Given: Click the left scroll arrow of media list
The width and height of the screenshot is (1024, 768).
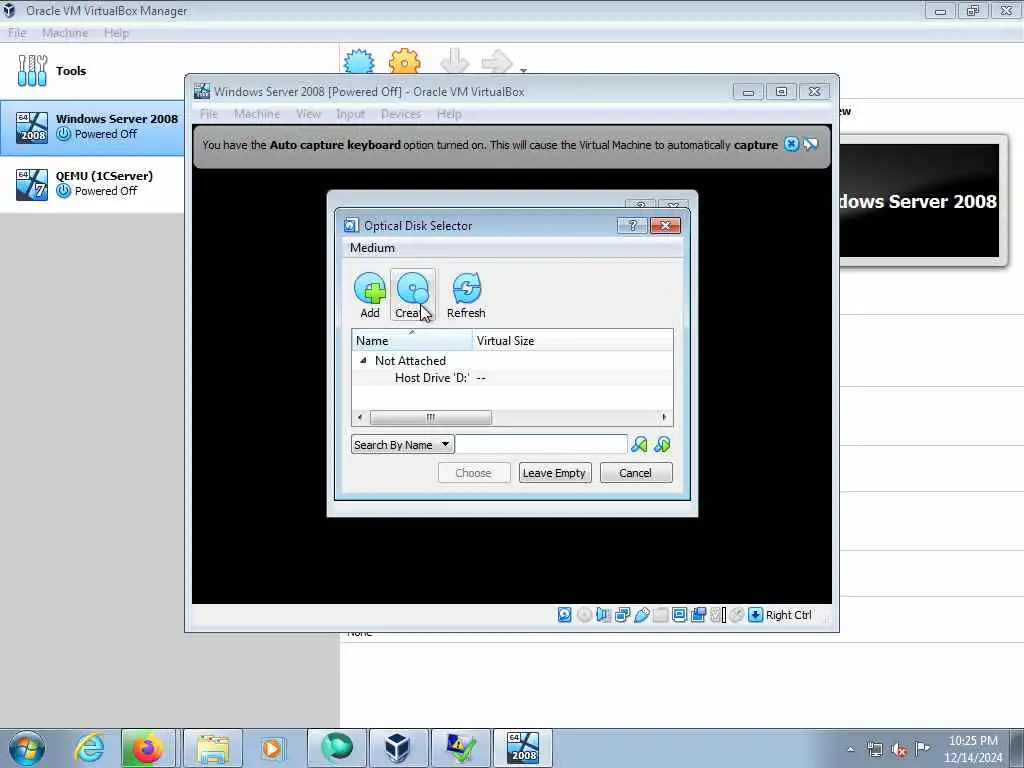Looking at the screenshot, I should tap(360, 417).
